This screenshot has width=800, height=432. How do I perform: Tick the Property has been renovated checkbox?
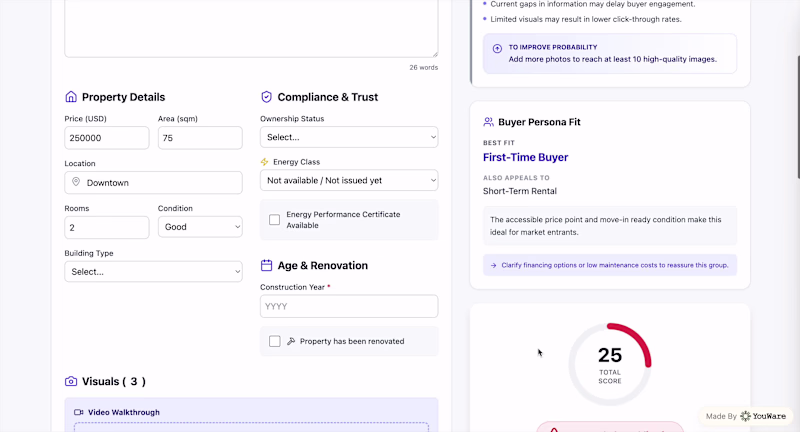[274, 341]
